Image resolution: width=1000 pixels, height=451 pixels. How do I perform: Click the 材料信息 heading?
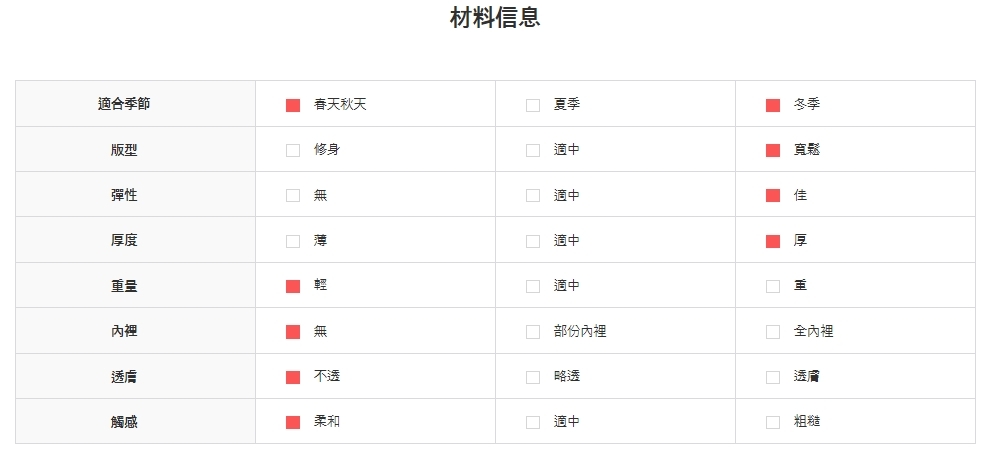pyautogui.click(x=495, y=18)
